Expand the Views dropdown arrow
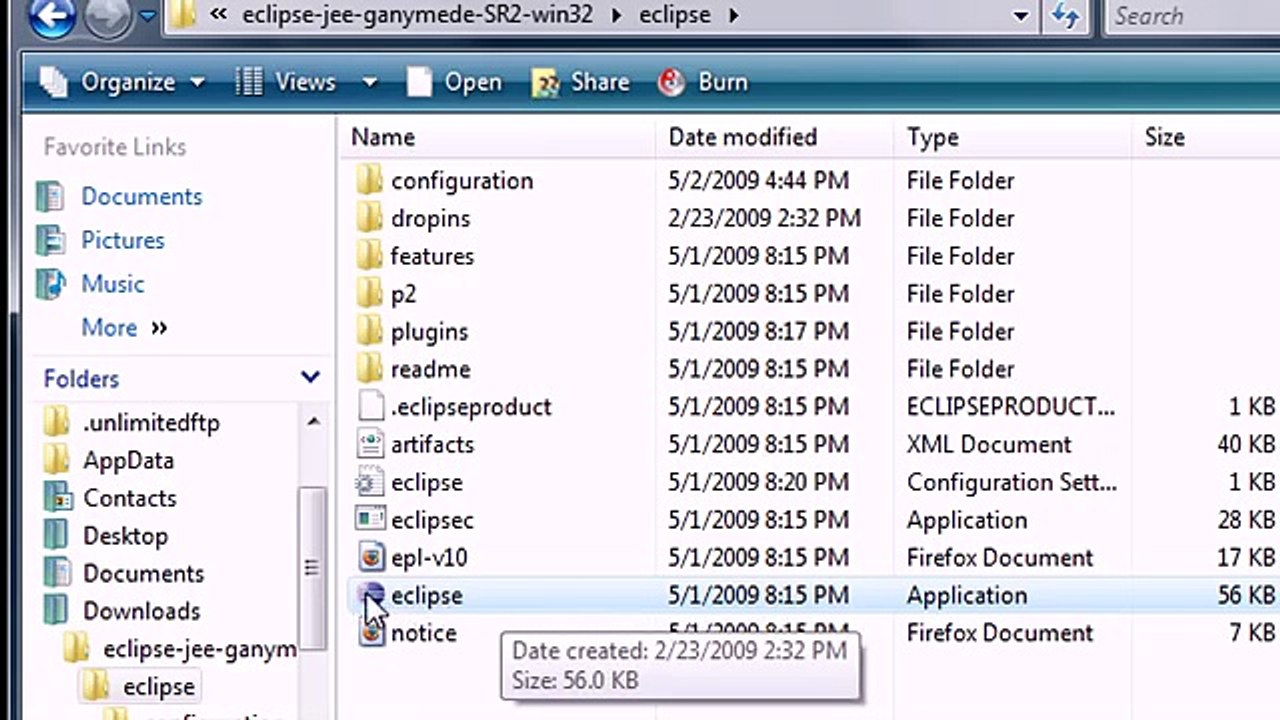This screenshot has width=1280, height=720. pyautogui.click(x=369, y=82)
